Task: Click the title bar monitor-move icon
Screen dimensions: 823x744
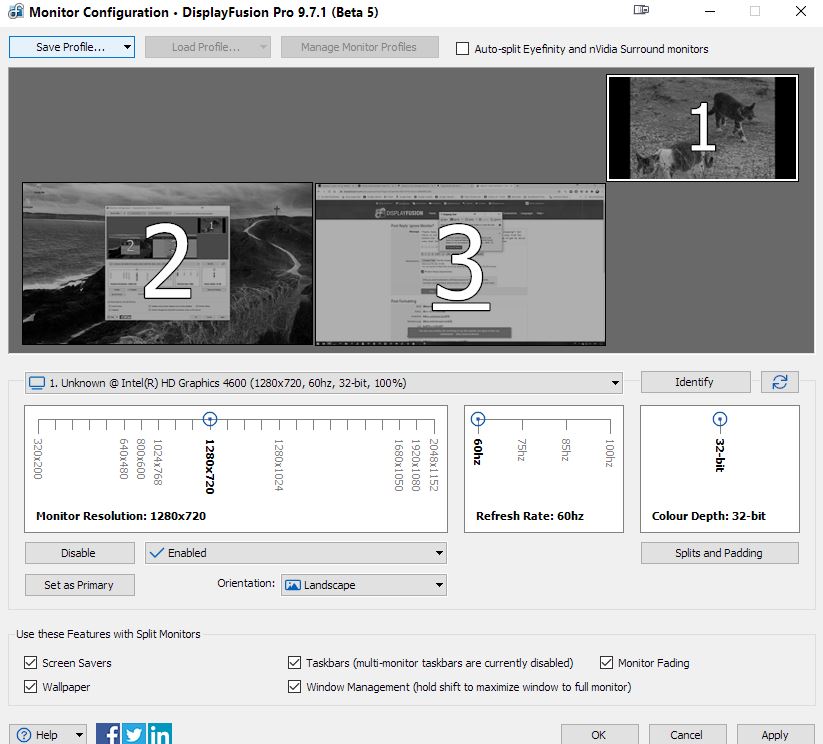Action: pos(641,11)
